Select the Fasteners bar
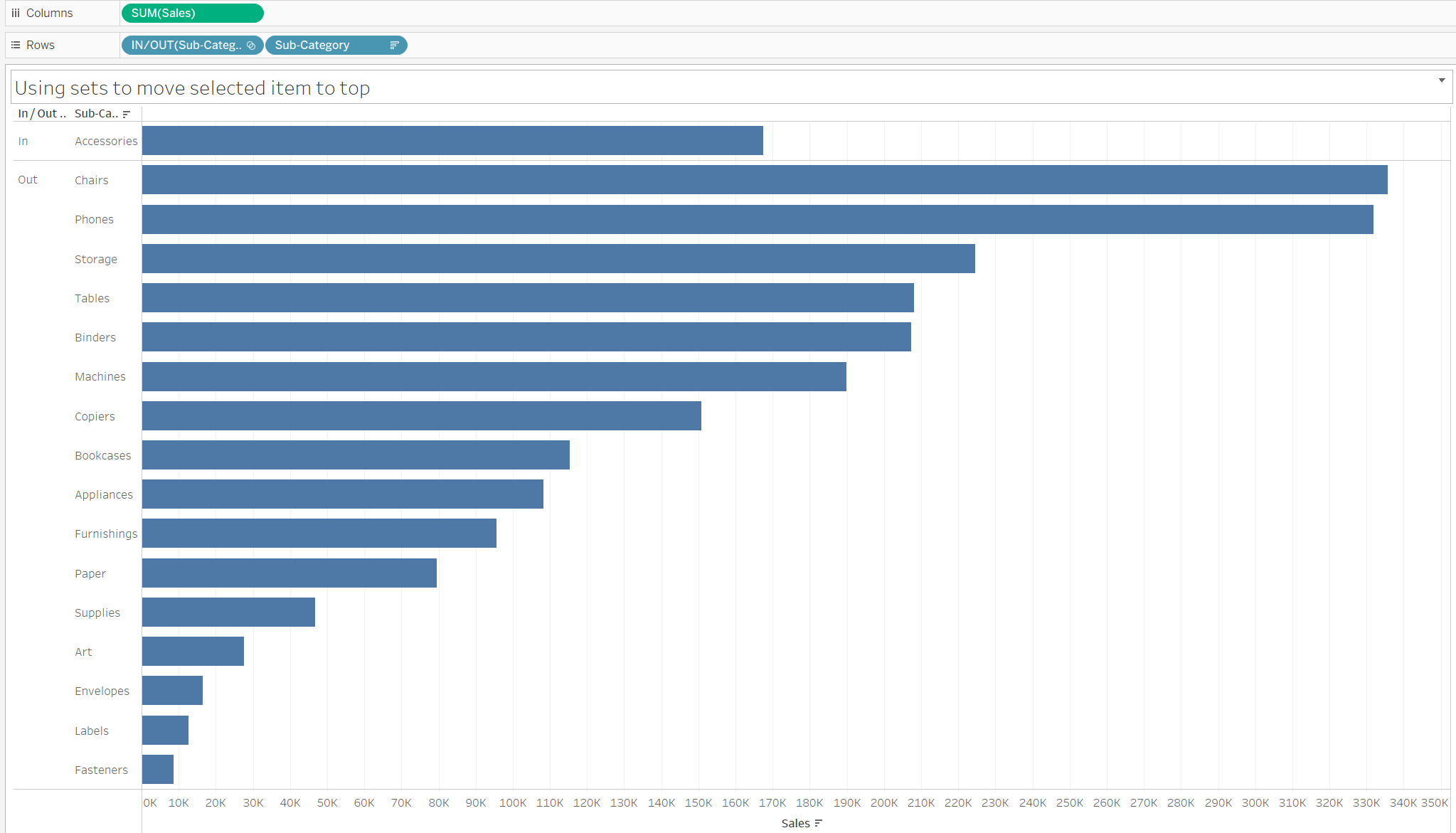This screenshot has height=833, width=1456. coord(158,770)
